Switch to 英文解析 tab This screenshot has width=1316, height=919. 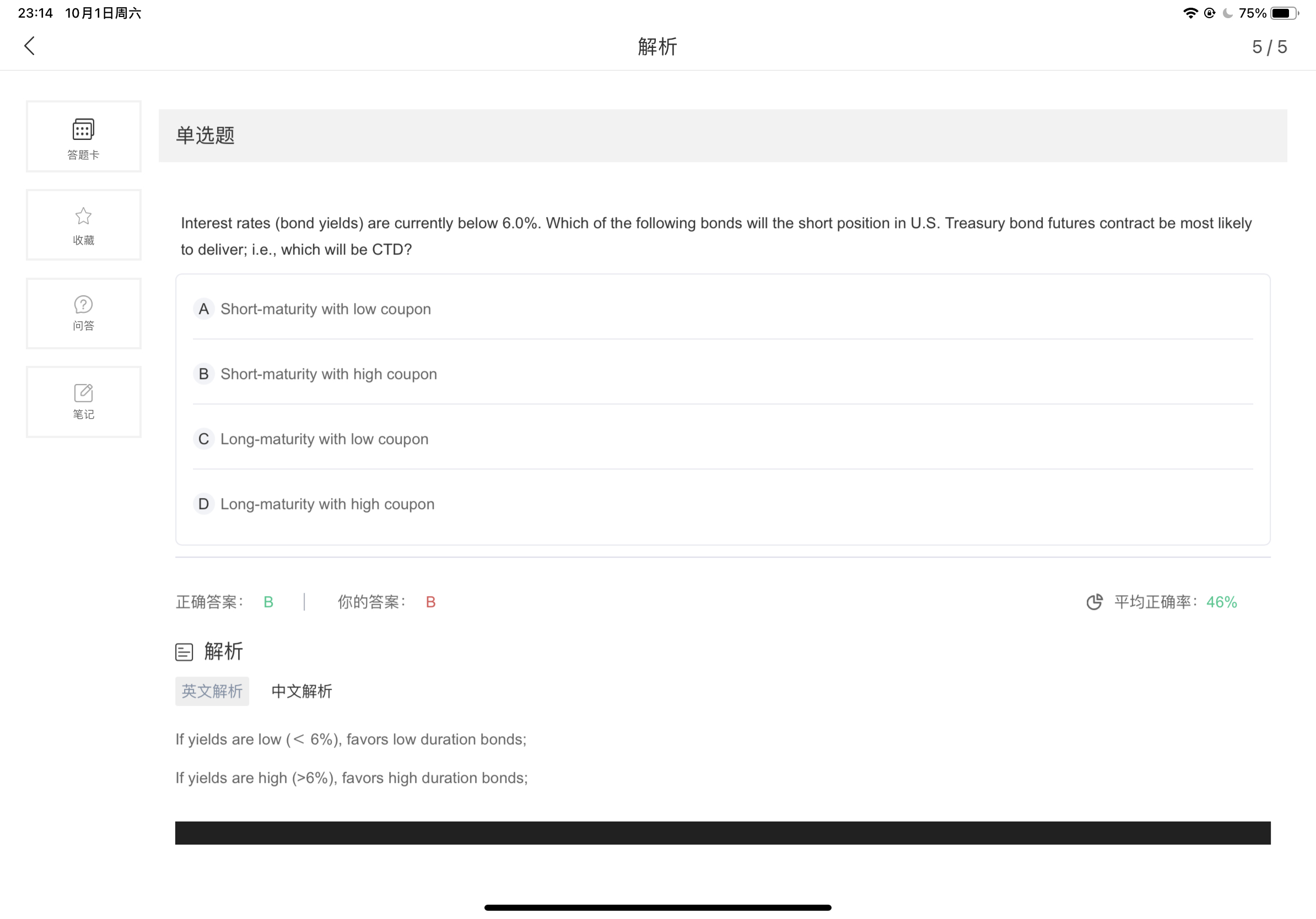(x=212, y=691)
